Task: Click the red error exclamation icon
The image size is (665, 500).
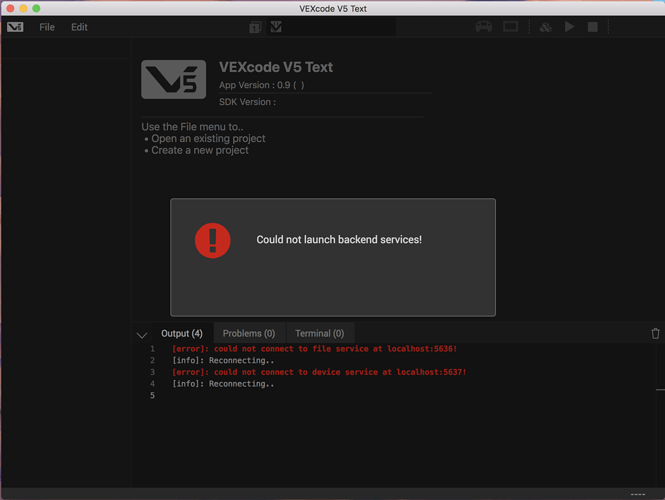Action: click(212, 240)
